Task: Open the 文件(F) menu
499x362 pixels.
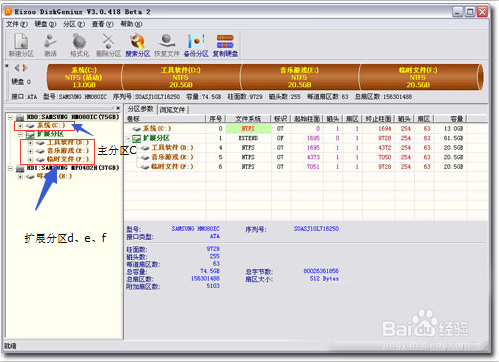Action: [17, 24]
